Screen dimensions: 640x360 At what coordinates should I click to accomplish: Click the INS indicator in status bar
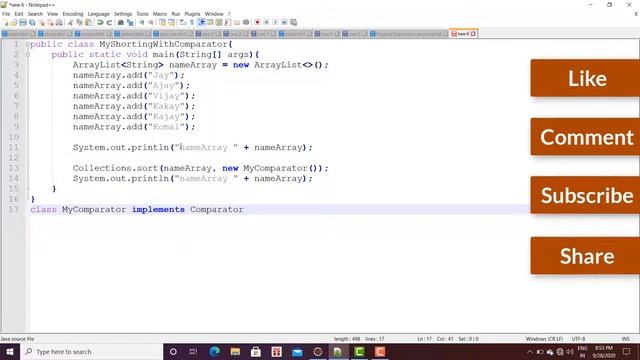[x=625, y=339]
